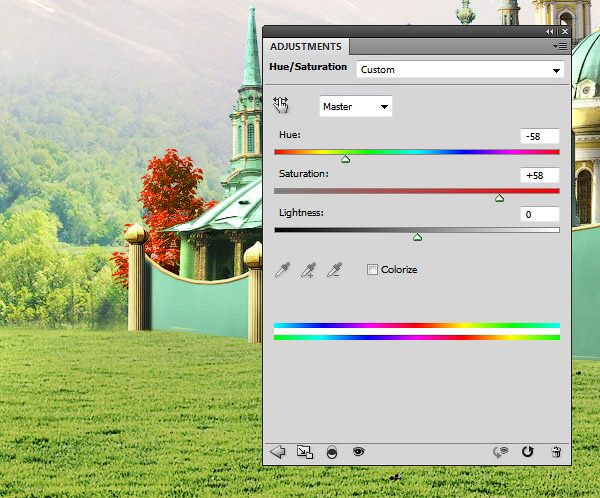This screenshot has width=600, height=498.
Task: Open the Master channel dropdown
Action: click(x=355, y=106)
